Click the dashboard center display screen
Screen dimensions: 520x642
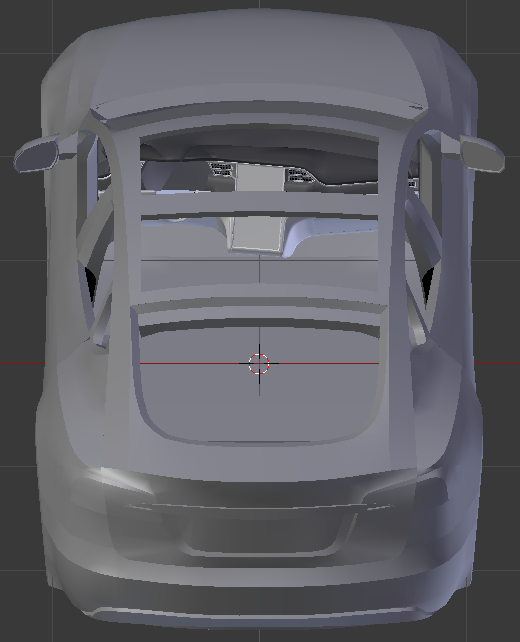(260, 177)
